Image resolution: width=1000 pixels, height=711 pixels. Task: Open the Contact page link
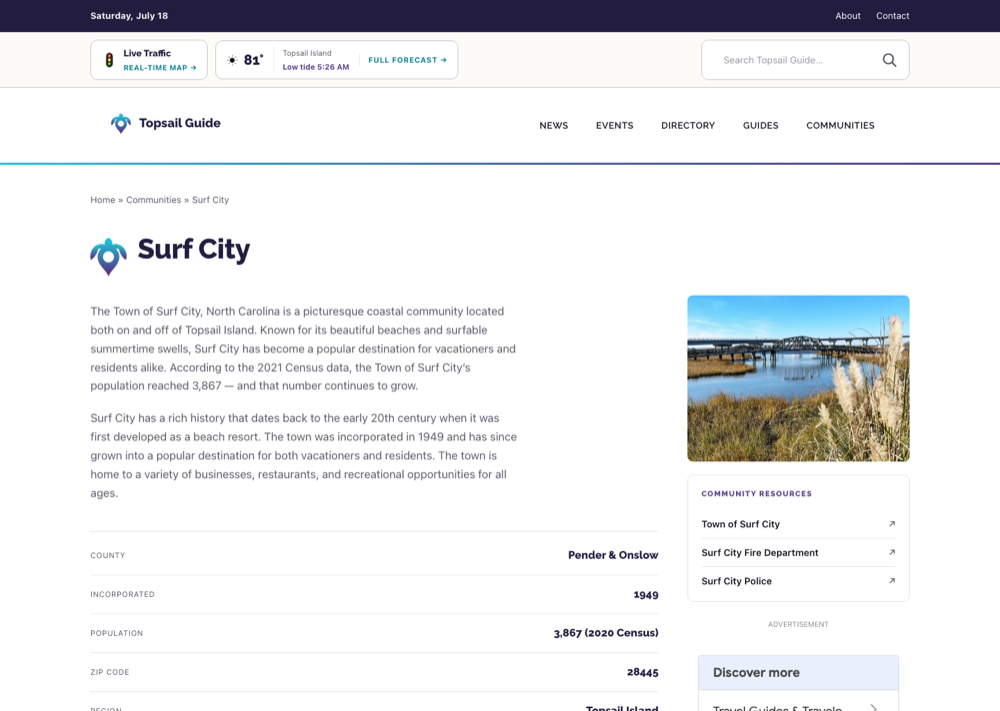893,16
